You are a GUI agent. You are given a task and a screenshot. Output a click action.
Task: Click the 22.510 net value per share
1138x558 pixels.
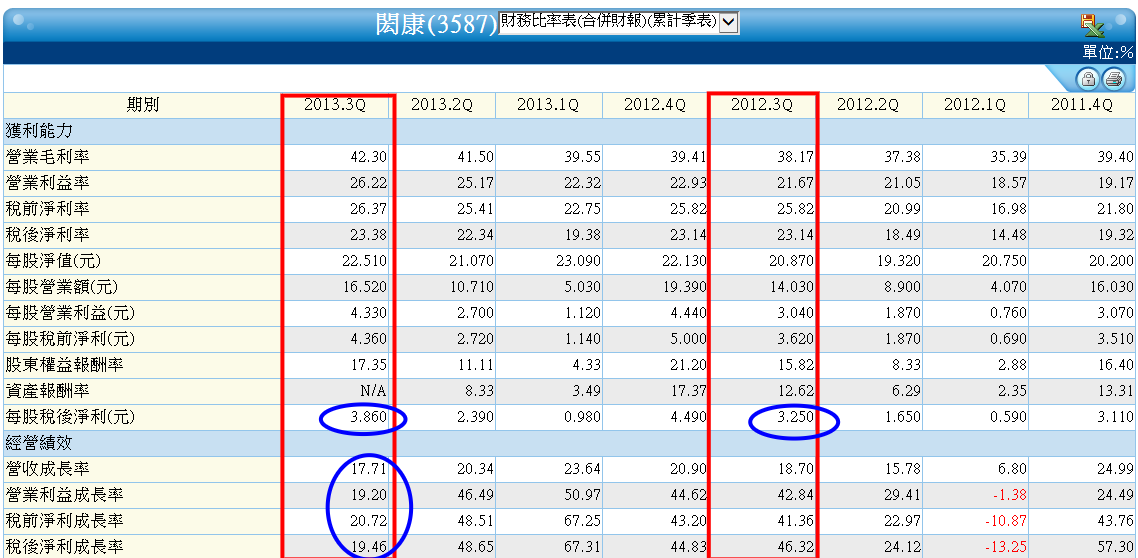(364, 261)
